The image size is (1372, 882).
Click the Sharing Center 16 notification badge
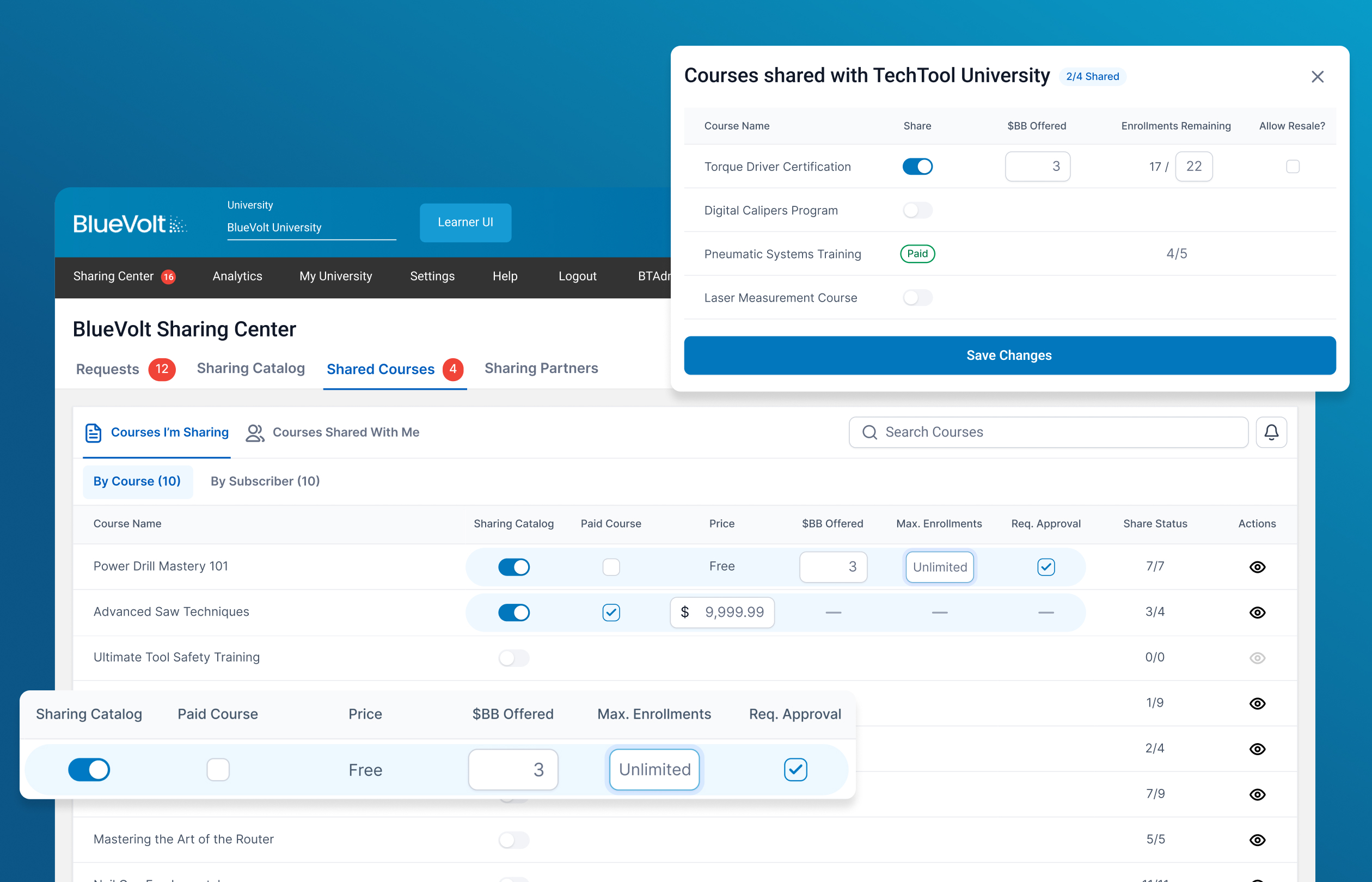tap(168, 277)
